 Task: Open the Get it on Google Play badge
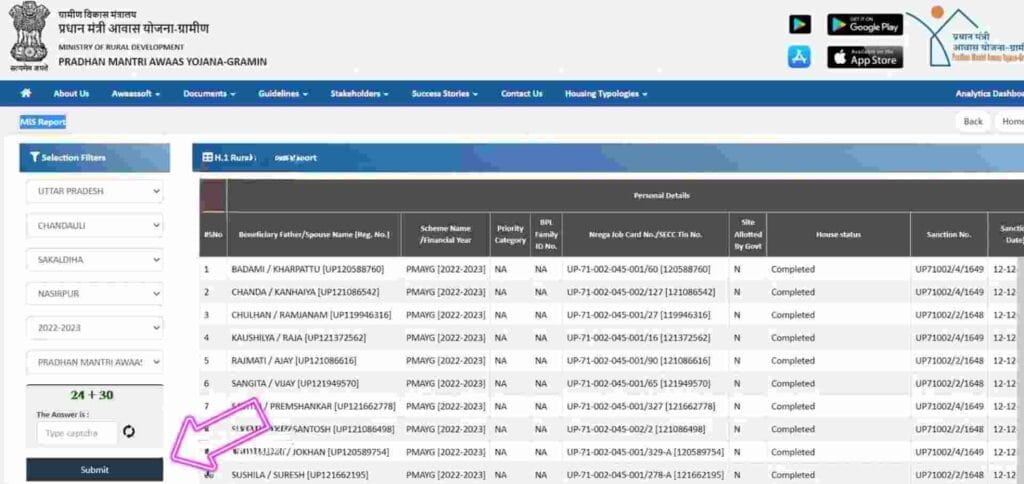pyautogui.click(x=865, y=25)
